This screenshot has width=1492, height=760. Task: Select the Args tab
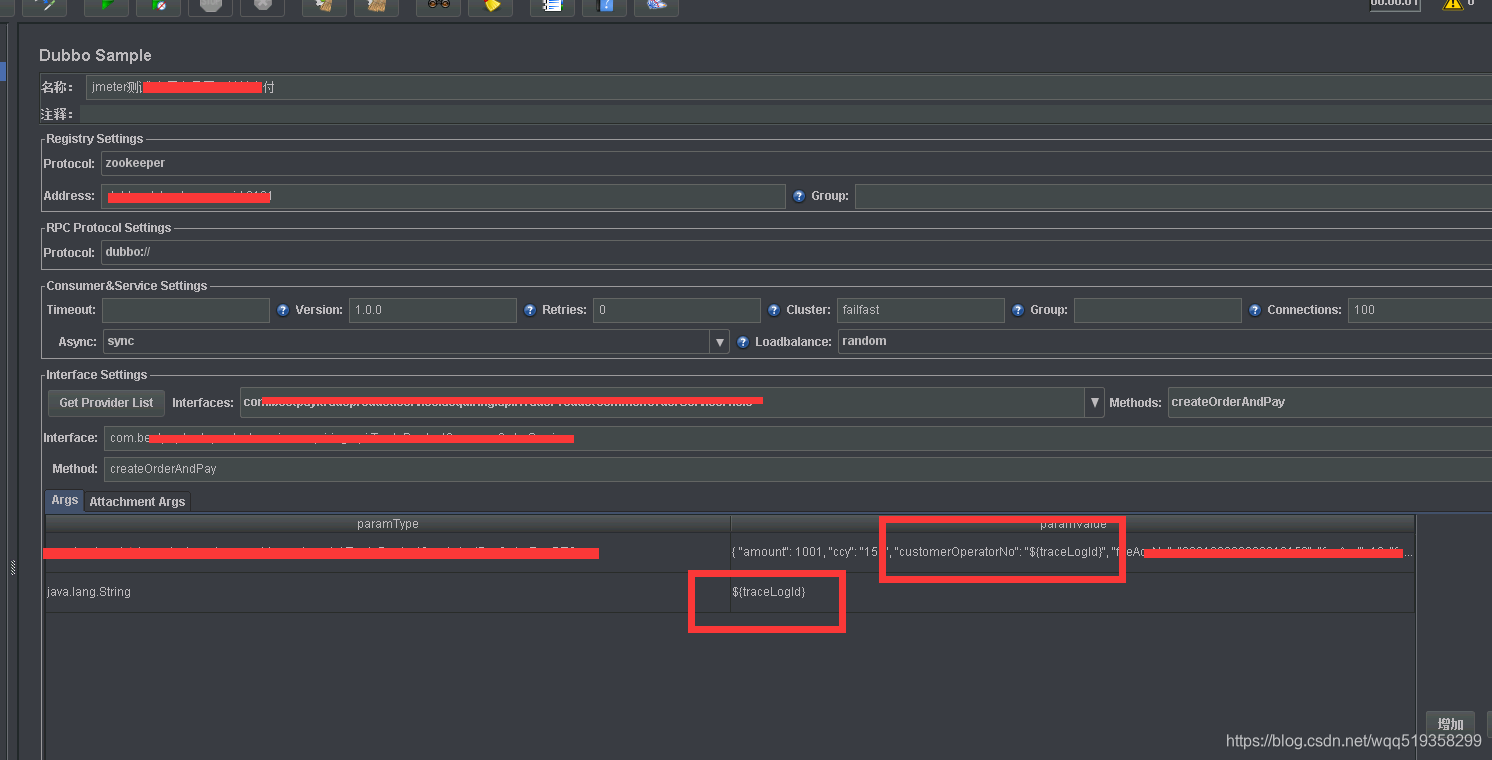tap(65, 500)
